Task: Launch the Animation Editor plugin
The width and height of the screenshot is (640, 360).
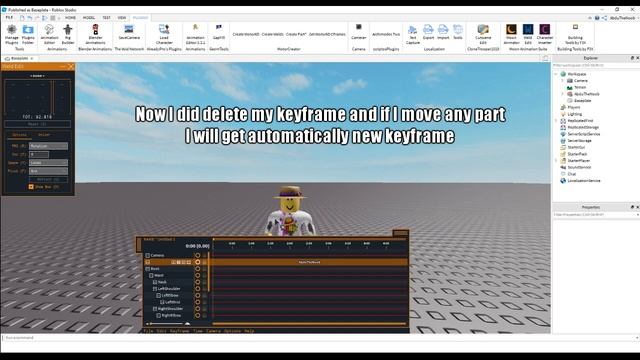Action: pos(49,34)
